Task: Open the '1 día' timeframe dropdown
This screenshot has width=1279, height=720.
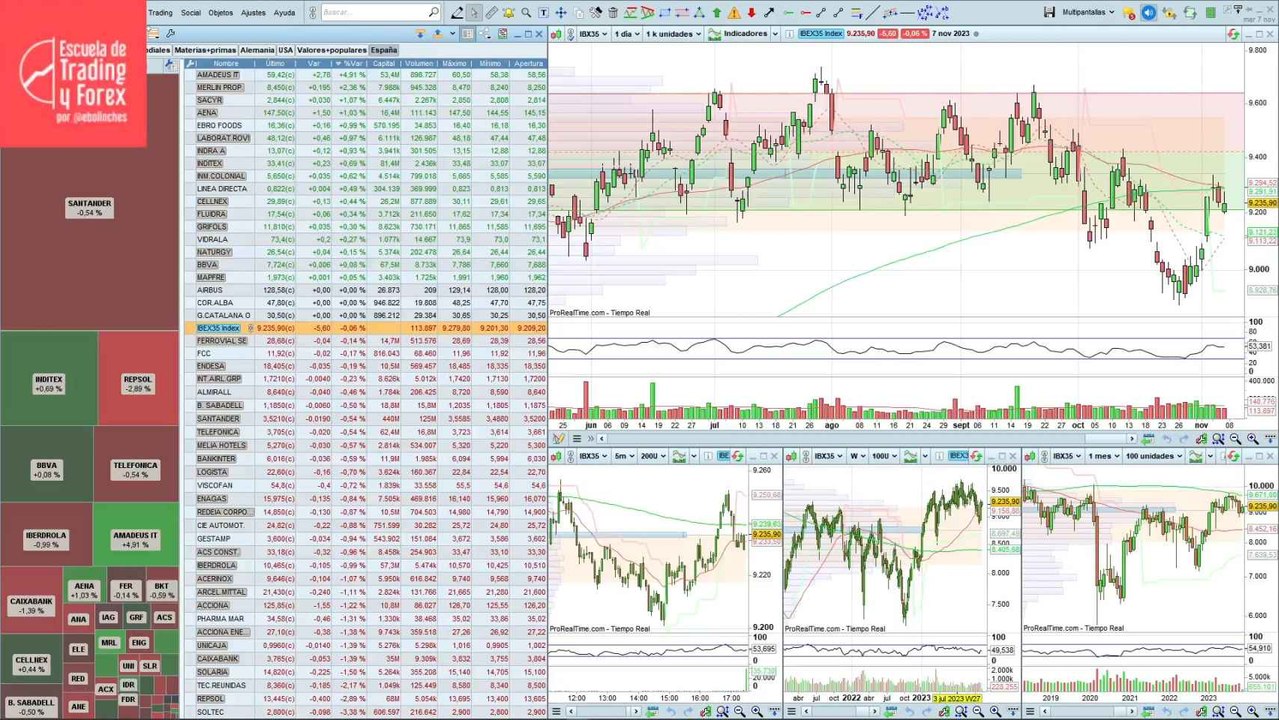Action: coord(627,34)
